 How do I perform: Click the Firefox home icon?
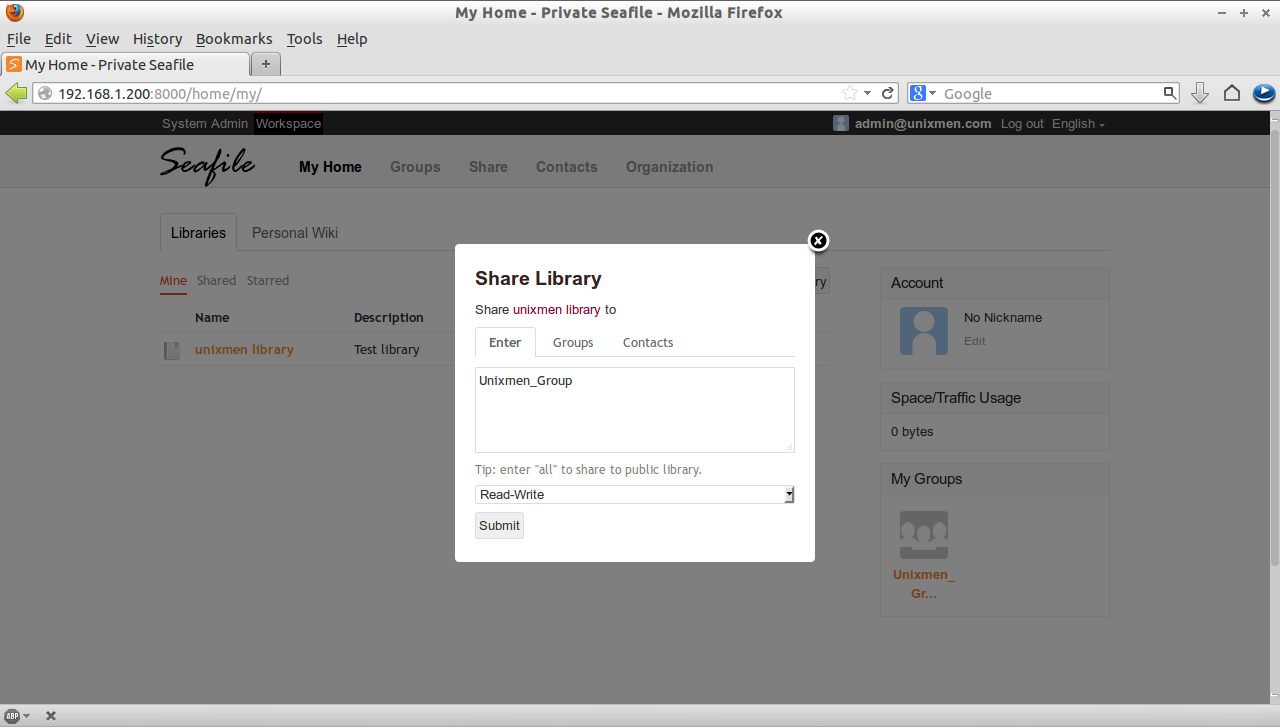(x=1232, y=93)
